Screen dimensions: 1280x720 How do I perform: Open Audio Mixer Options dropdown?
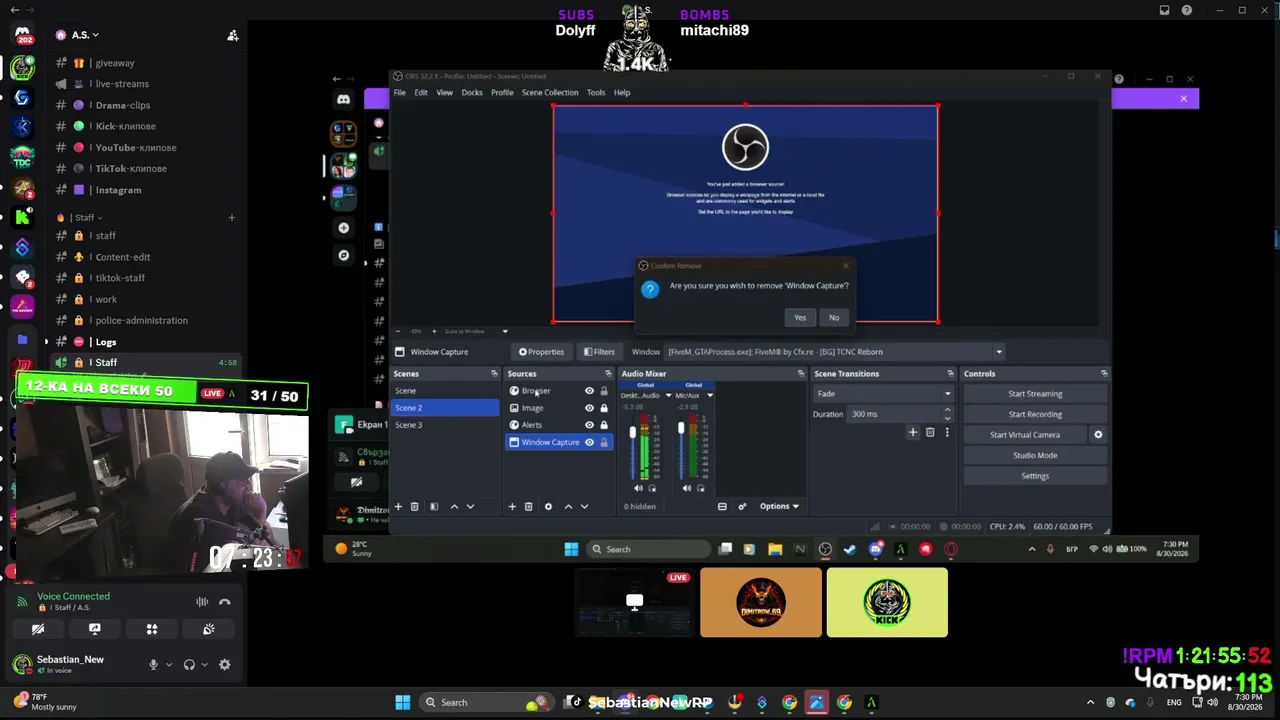779,506
